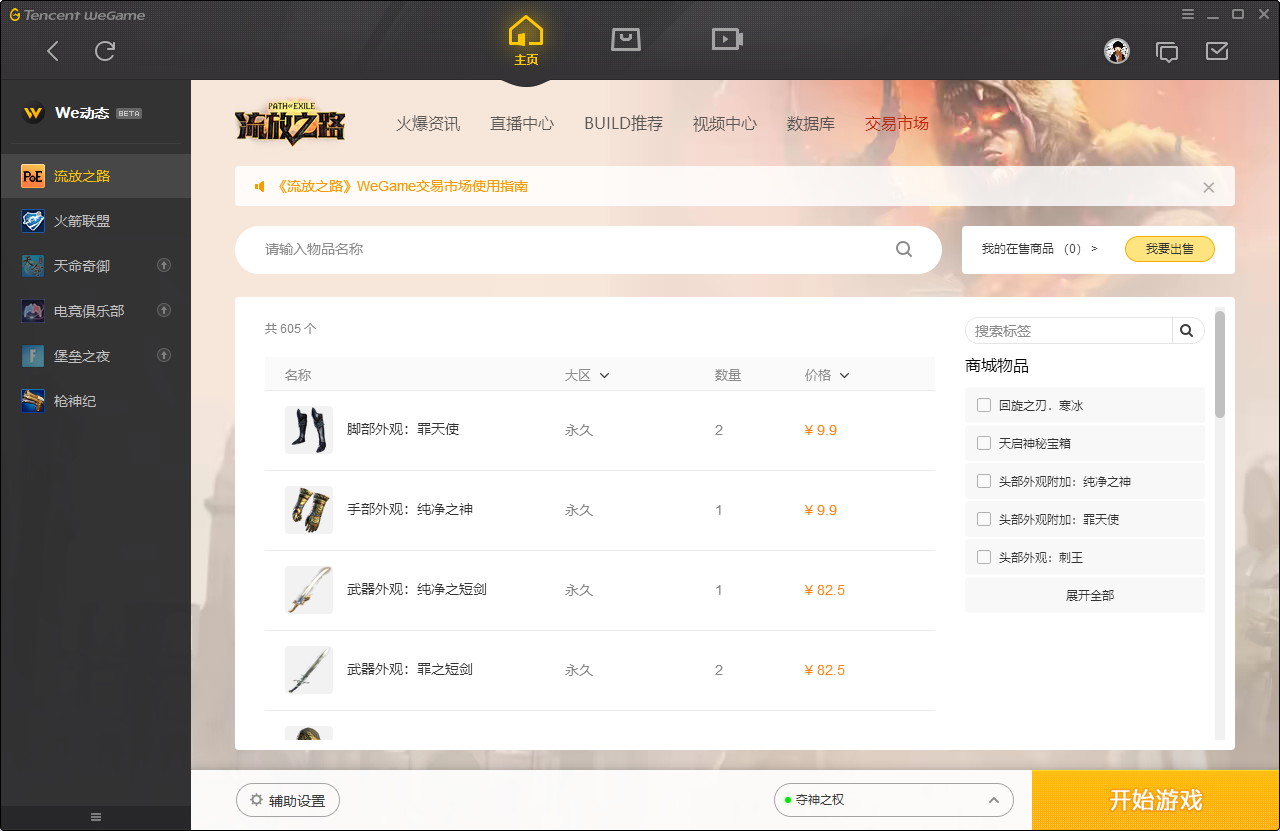Open the 主页 home icon

coord(526,42)
